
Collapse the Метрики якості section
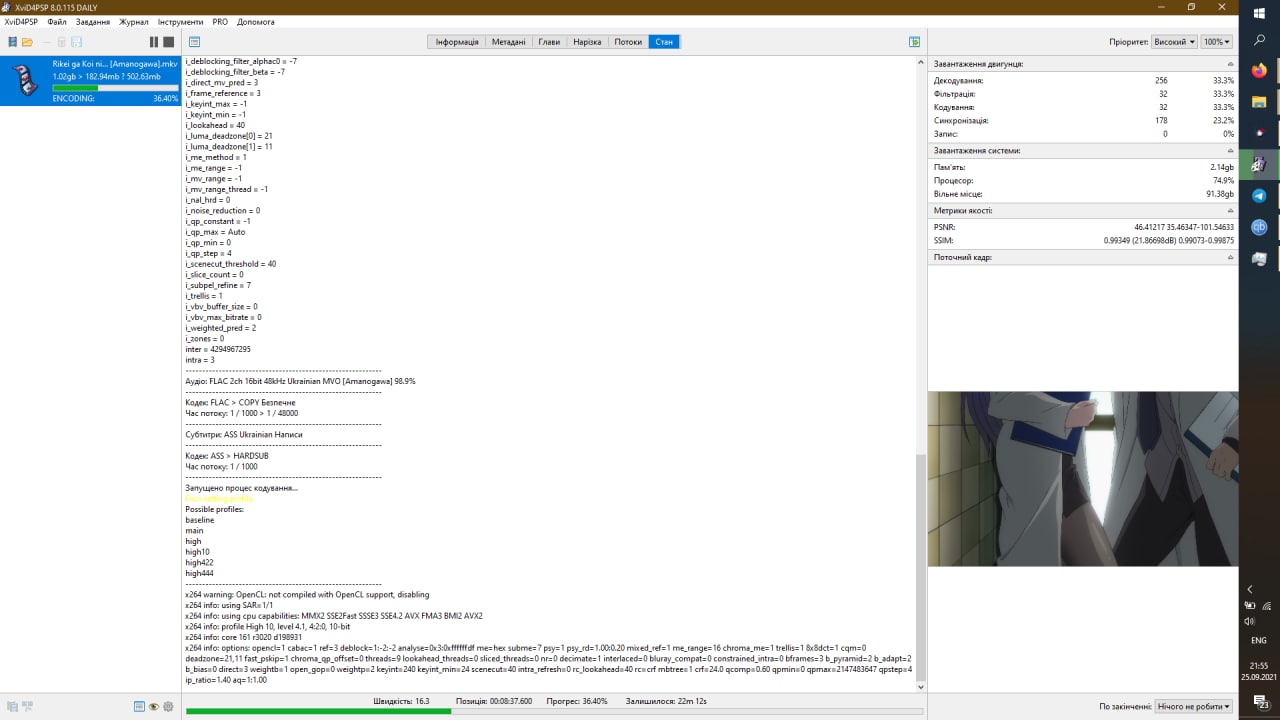(1230, 211)
